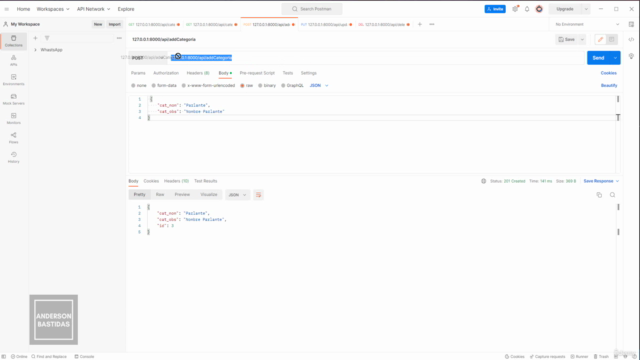Open the settings gear in the header
640x360 pixels.
click(x=515, y=9)
